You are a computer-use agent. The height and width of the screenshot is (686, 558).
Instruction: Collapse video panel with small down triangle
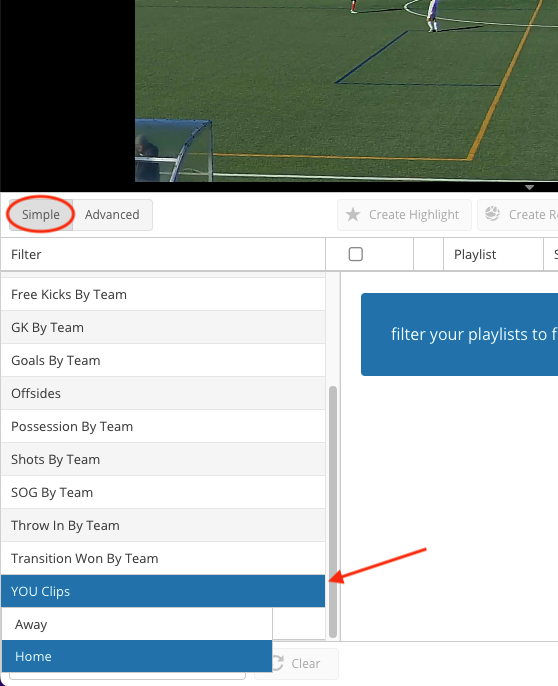pyautogui.click(x=530, y=188)
